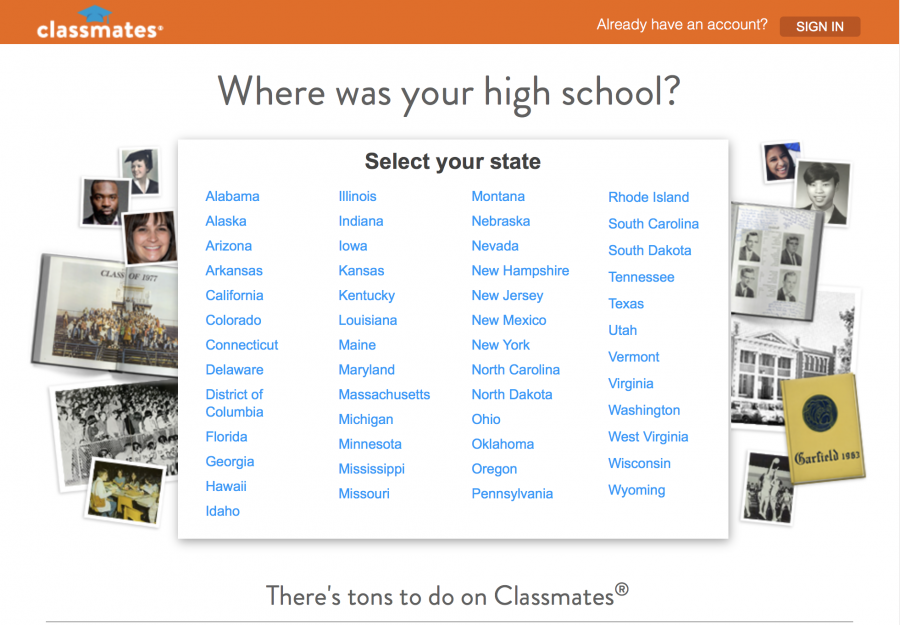Screen dimensions: 900x625
Task: Choose Idaho state link
Action: click(x=223, y=511)
